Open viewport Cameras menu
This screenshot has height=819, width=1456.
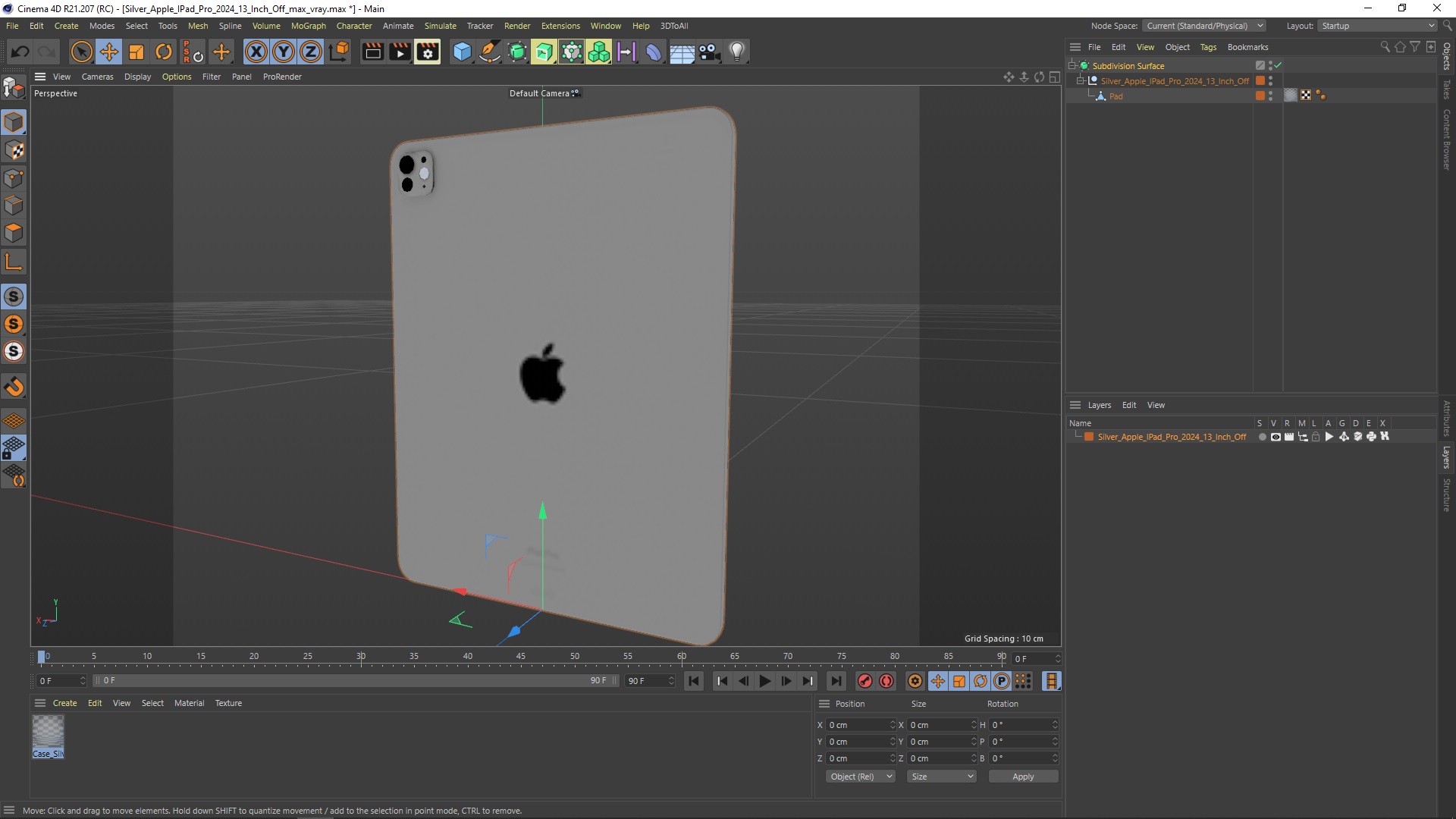click(97, 77)
